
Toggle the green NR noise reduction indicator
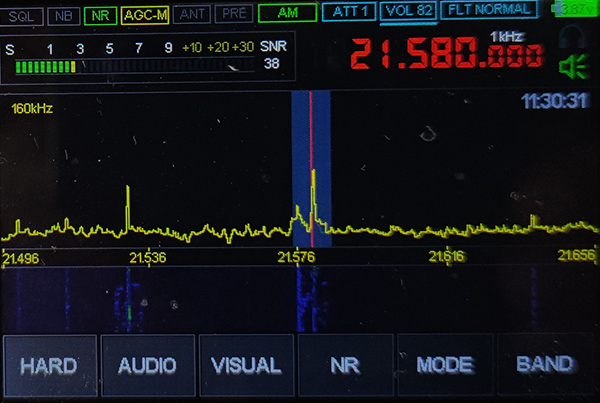(100, 16)
